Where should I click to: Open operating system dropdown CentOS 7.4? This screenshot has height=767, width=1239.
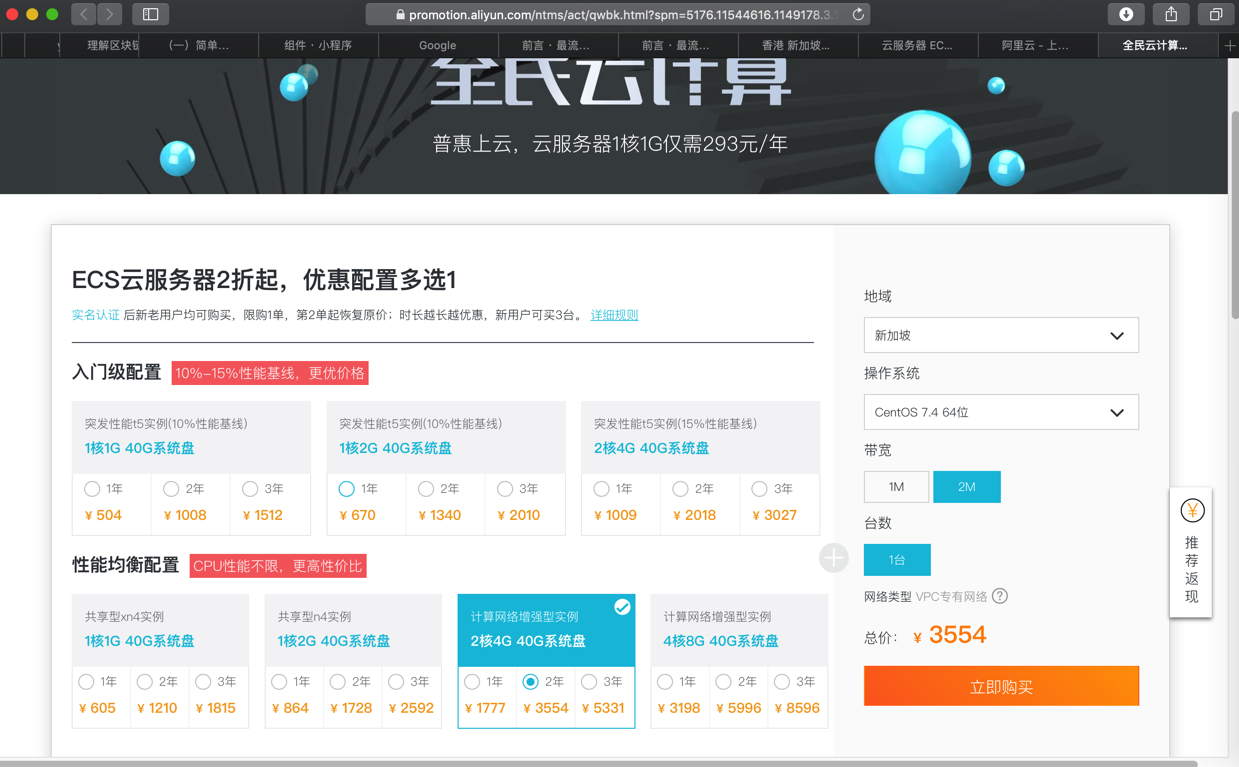(x=1001, y=412)
